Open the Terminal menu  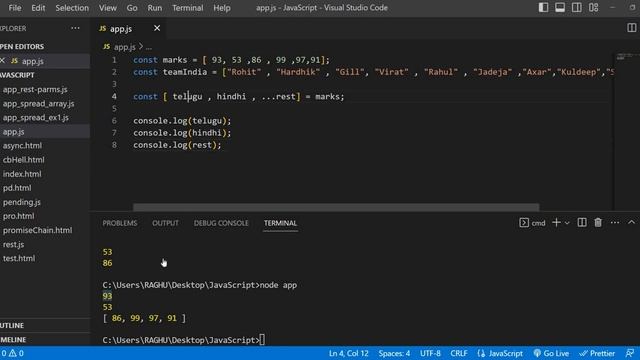pos(187,8)
